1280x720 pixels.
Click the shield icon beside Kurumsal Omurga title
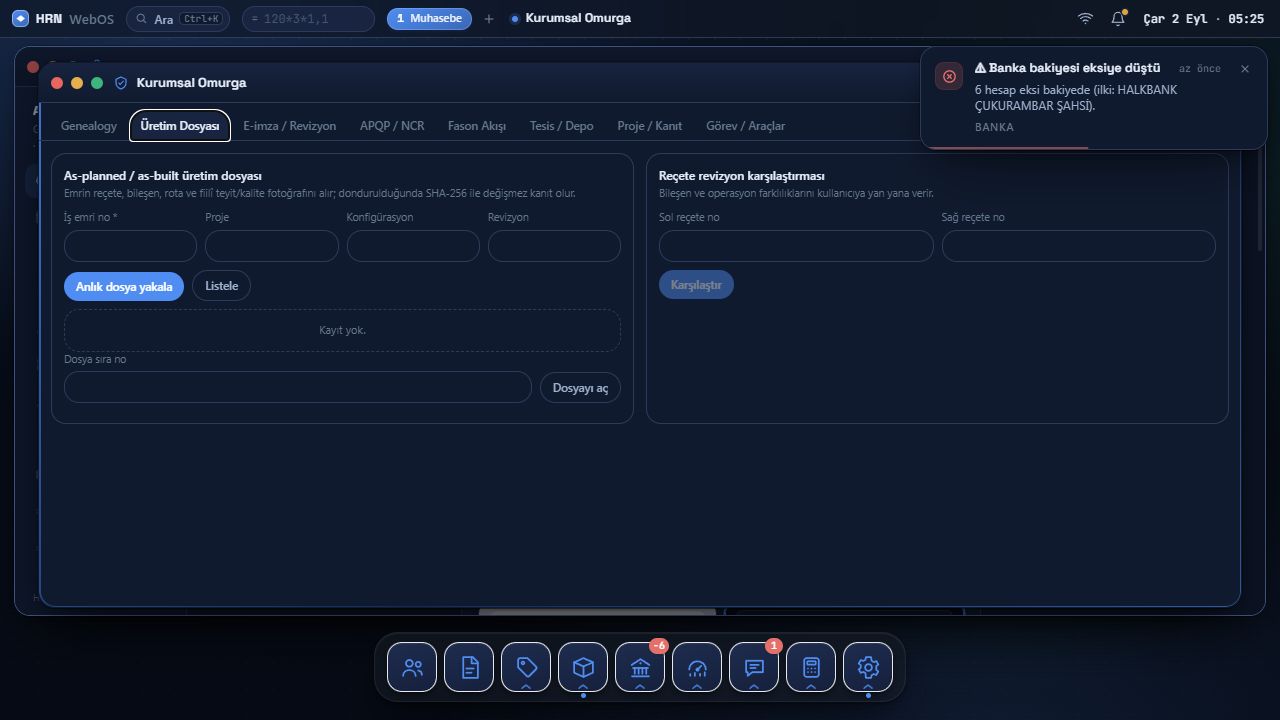point(121,83)
